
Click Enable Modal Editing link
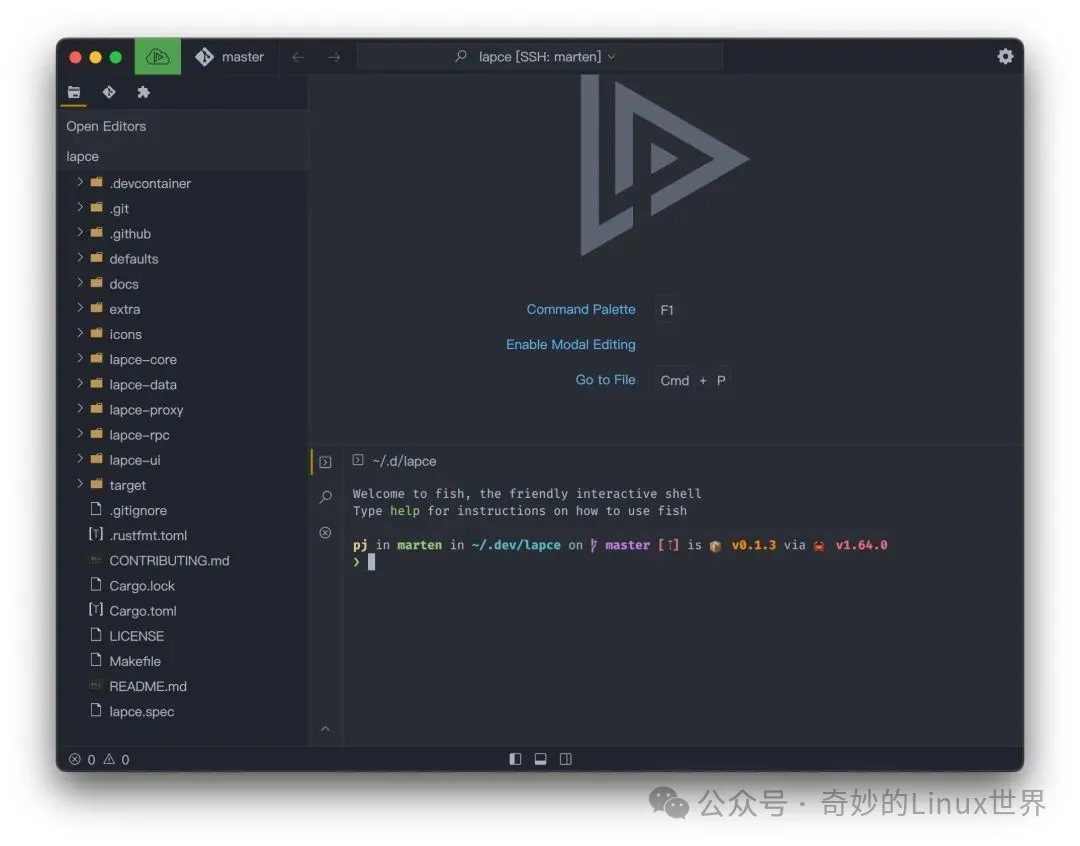[570, 344]
